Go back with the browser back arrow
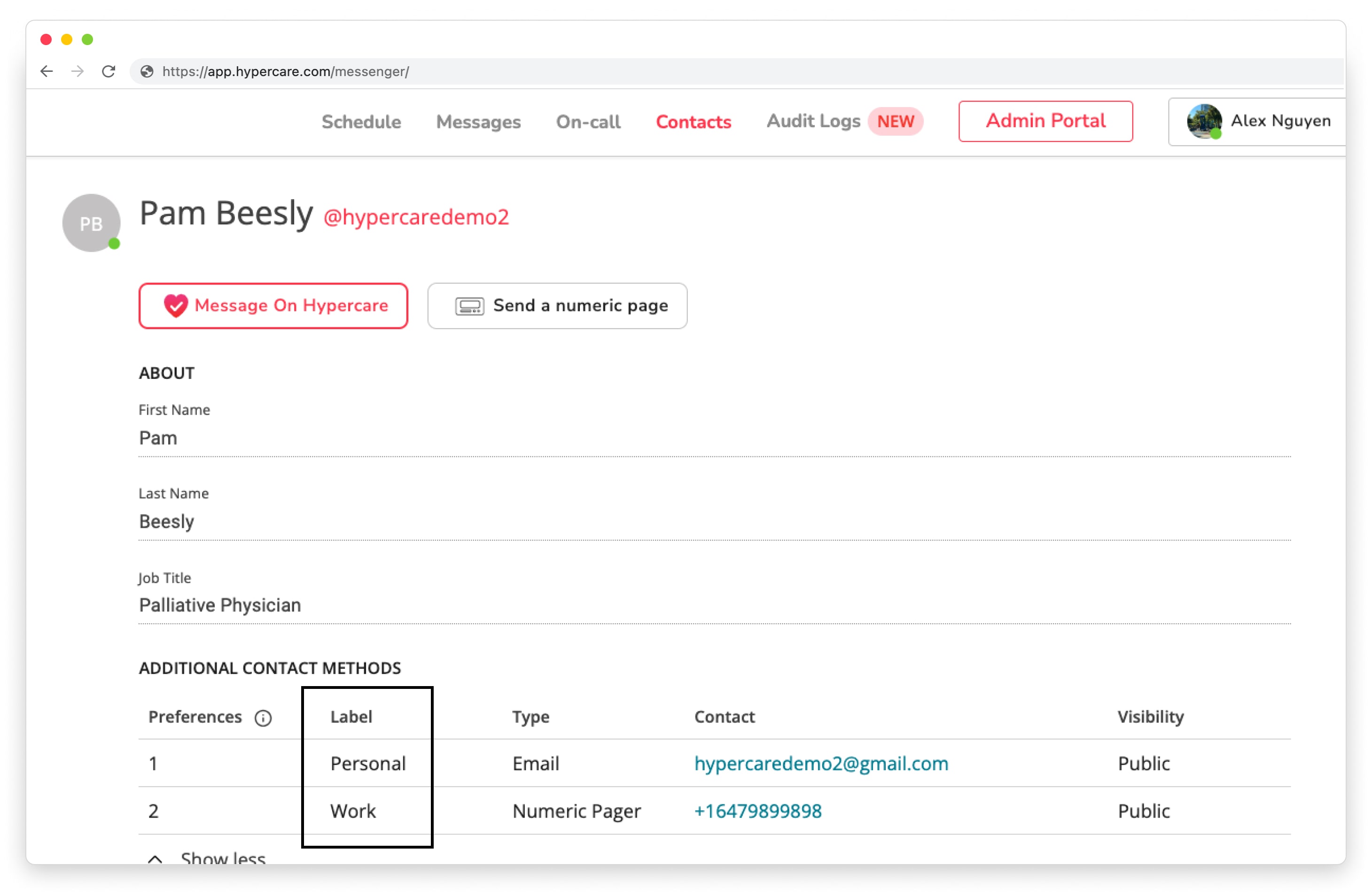This screenshot has width=1372, height=896. click(x=47, y=71)
